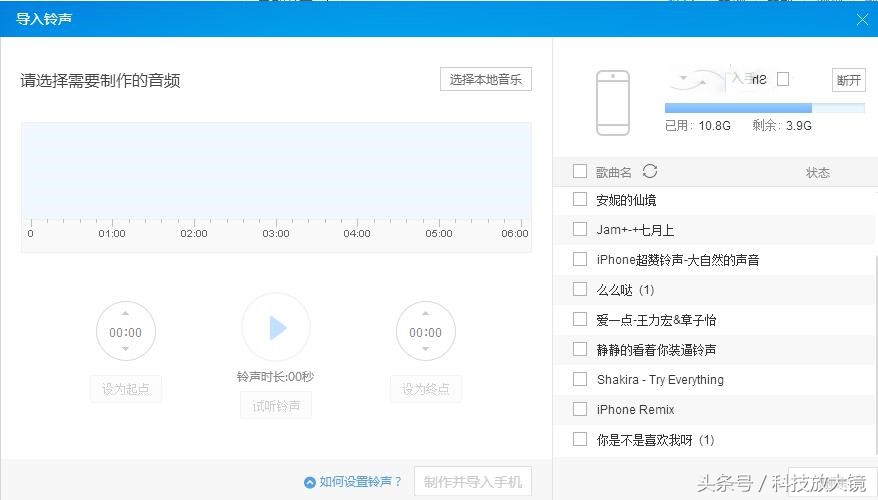This screenshot has width=878, height=500.
Task: Click the 试听铃声 button
Action: [276, 405]
